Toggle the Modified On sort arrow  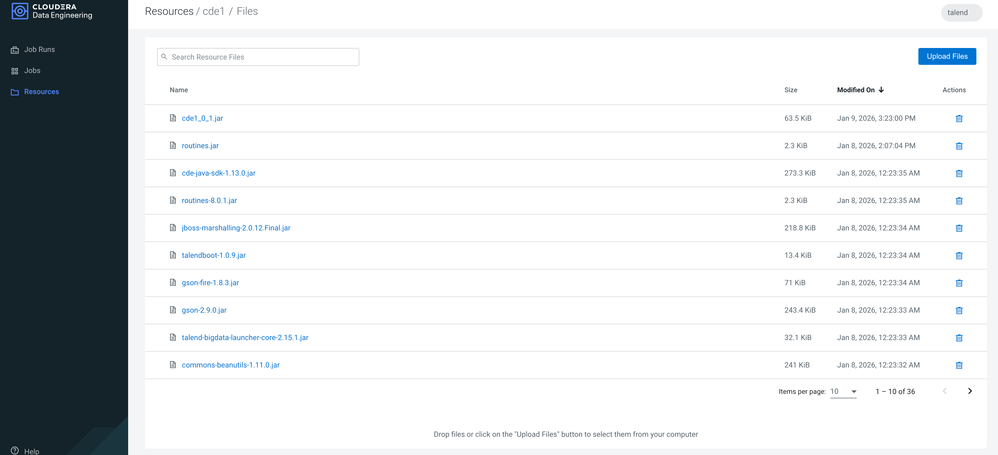tap(882, 90)
